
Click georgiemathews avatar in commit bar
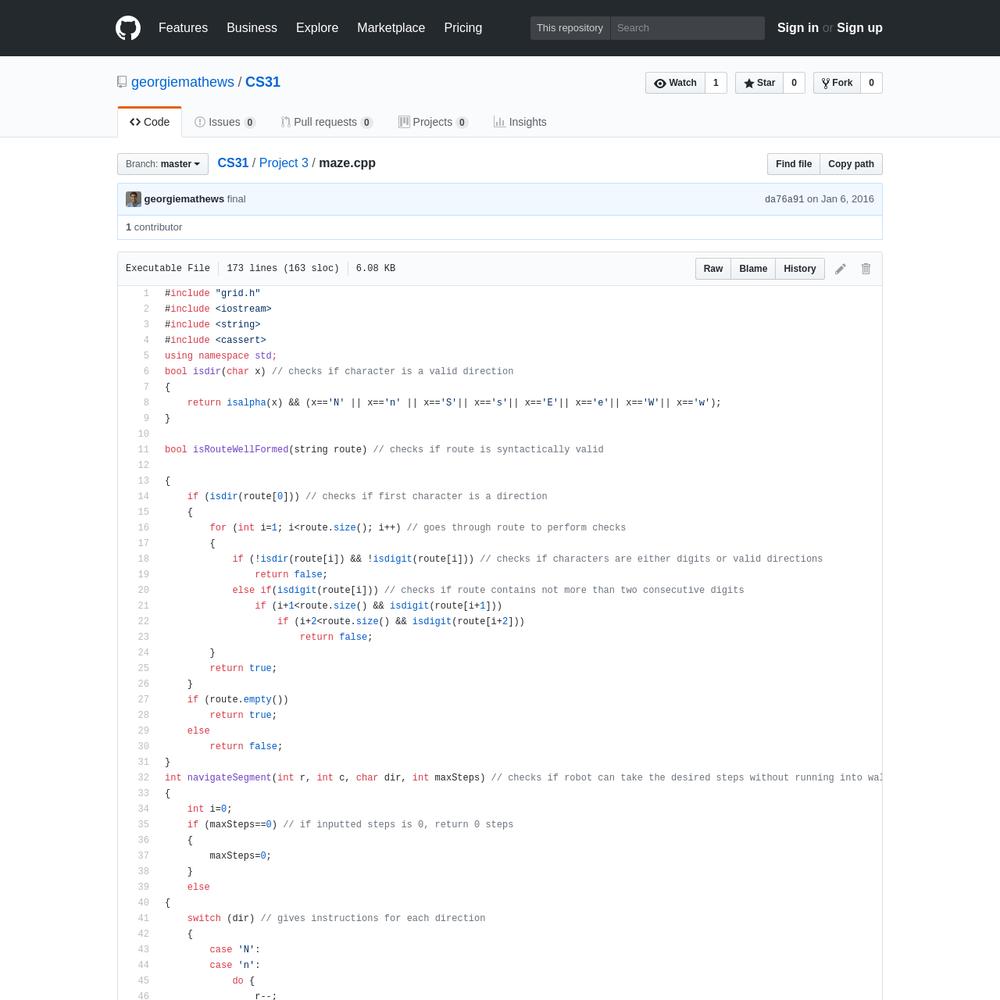pos(133,199)
